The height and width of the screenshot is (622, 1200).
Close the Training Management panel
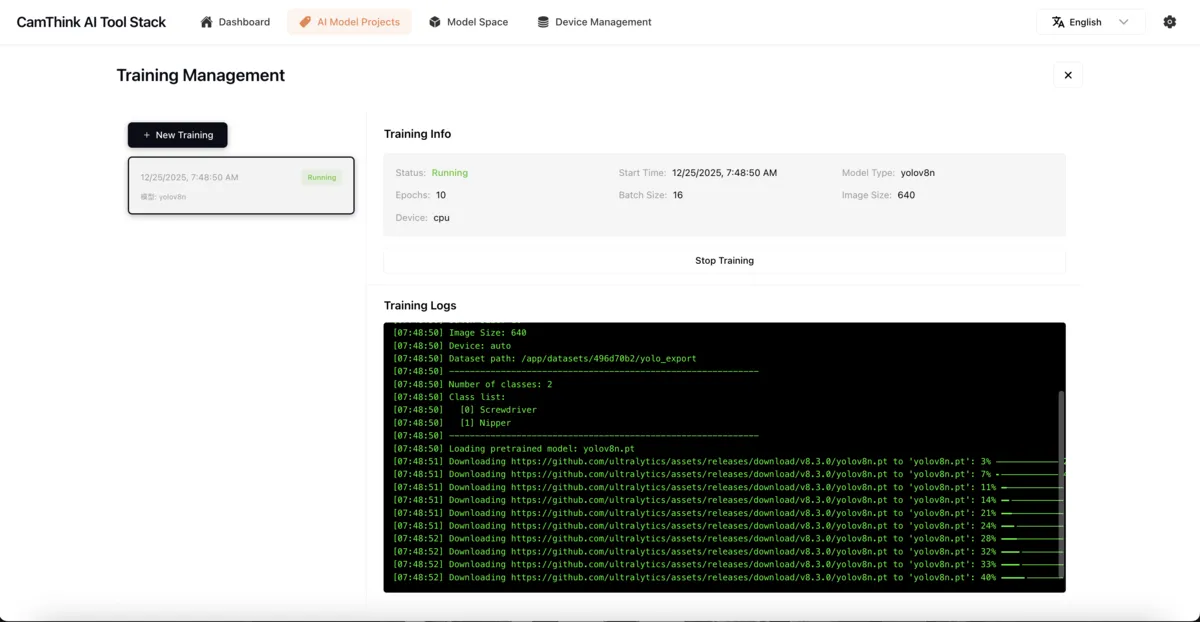click(1068, 75)
